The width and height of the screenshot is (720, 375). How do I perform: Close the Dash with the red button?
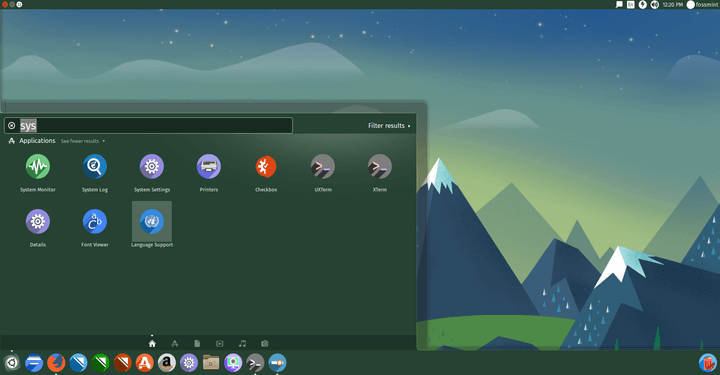tap(5, 4)
